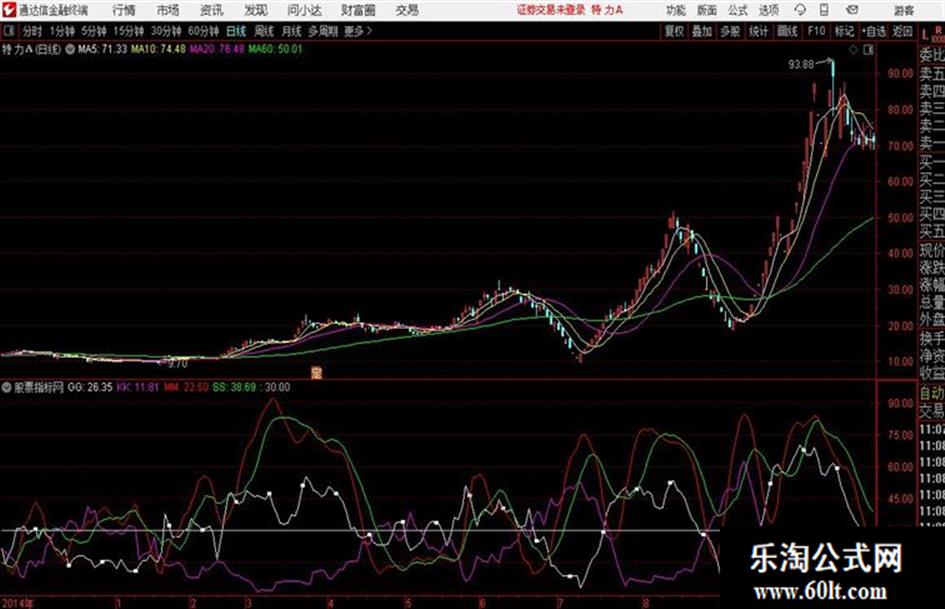Click the MA5: 71.33 indicator label

102,49
